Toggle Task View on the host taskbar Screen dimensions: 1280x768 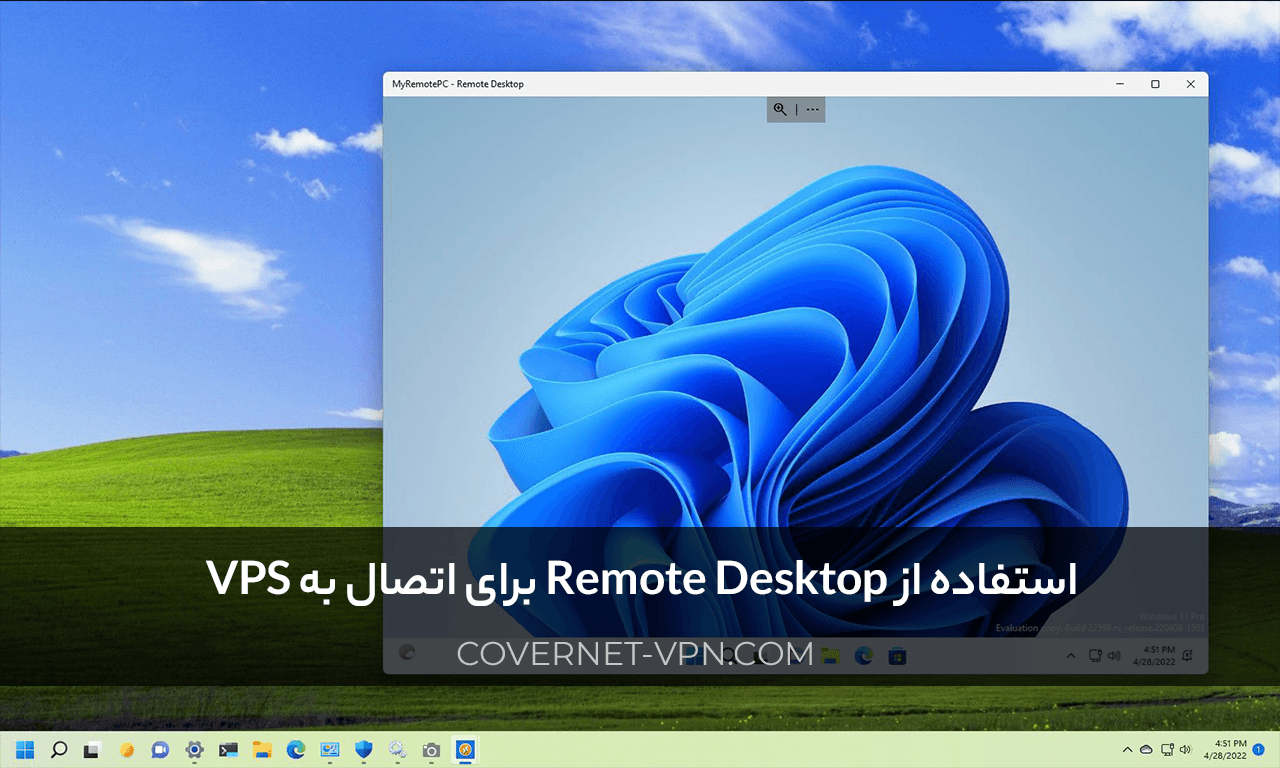pyautogui.click(x=91, y=749)
